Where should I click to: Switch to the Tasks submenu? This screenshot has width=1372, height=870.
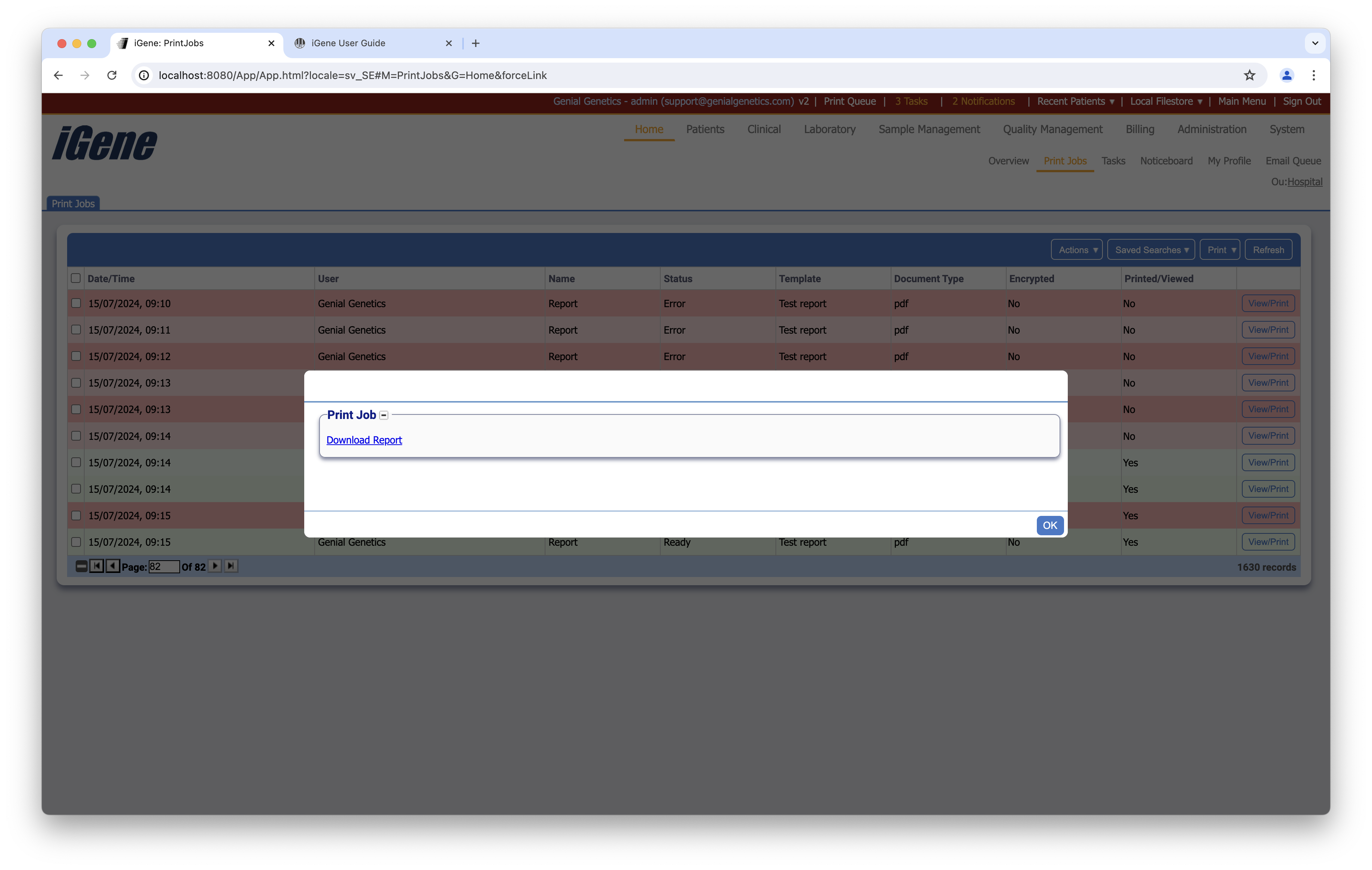1113,161
